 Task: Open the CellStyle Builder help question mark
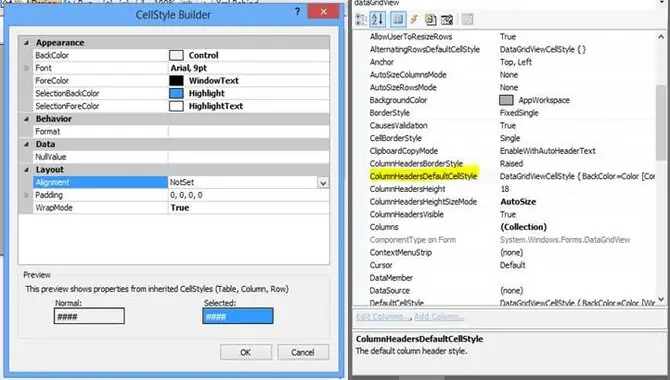[x=297, y=12]
